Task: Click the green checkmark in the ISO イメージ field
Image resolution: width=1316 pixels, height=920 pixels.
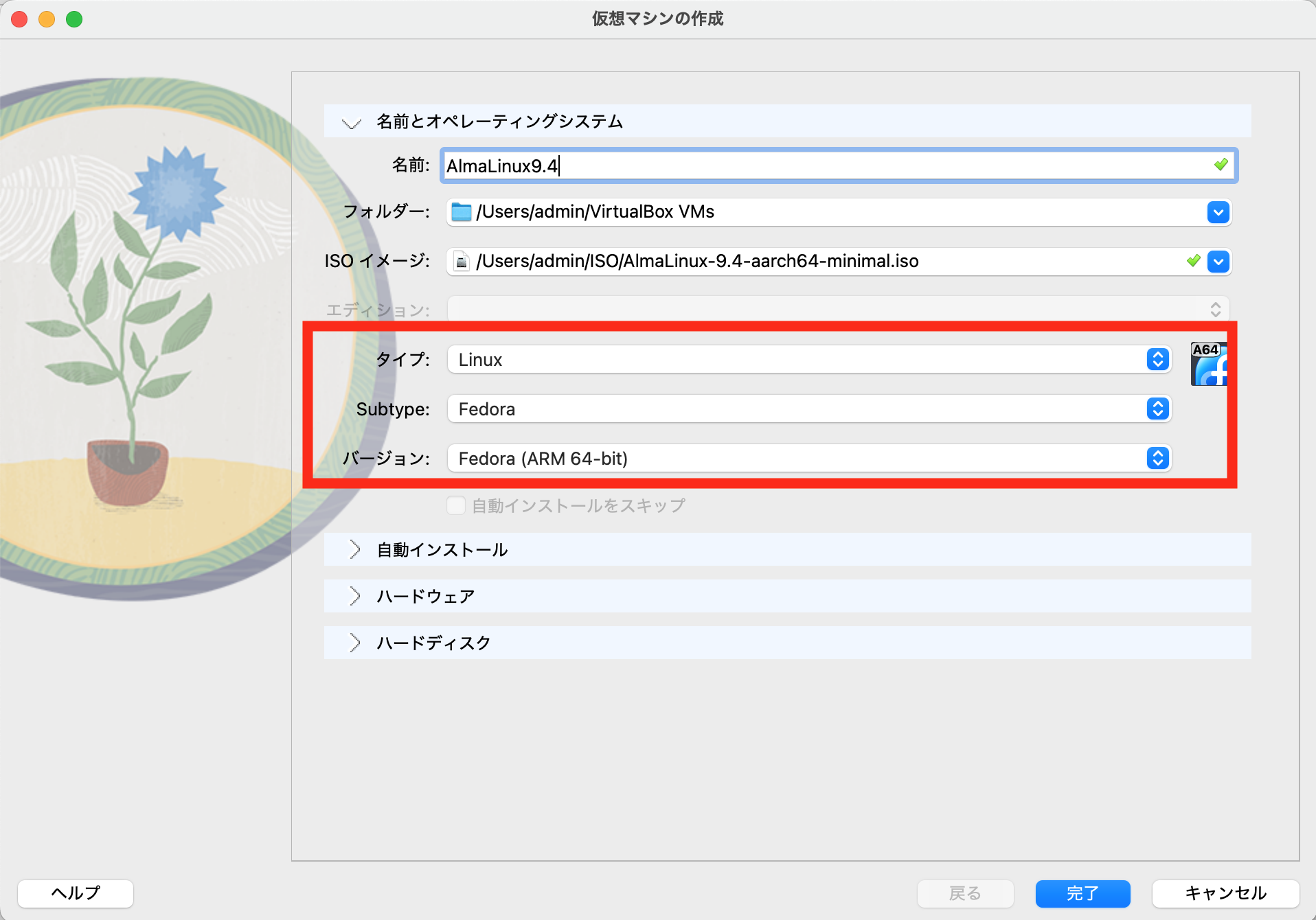Action: [x=1193, y=261]
